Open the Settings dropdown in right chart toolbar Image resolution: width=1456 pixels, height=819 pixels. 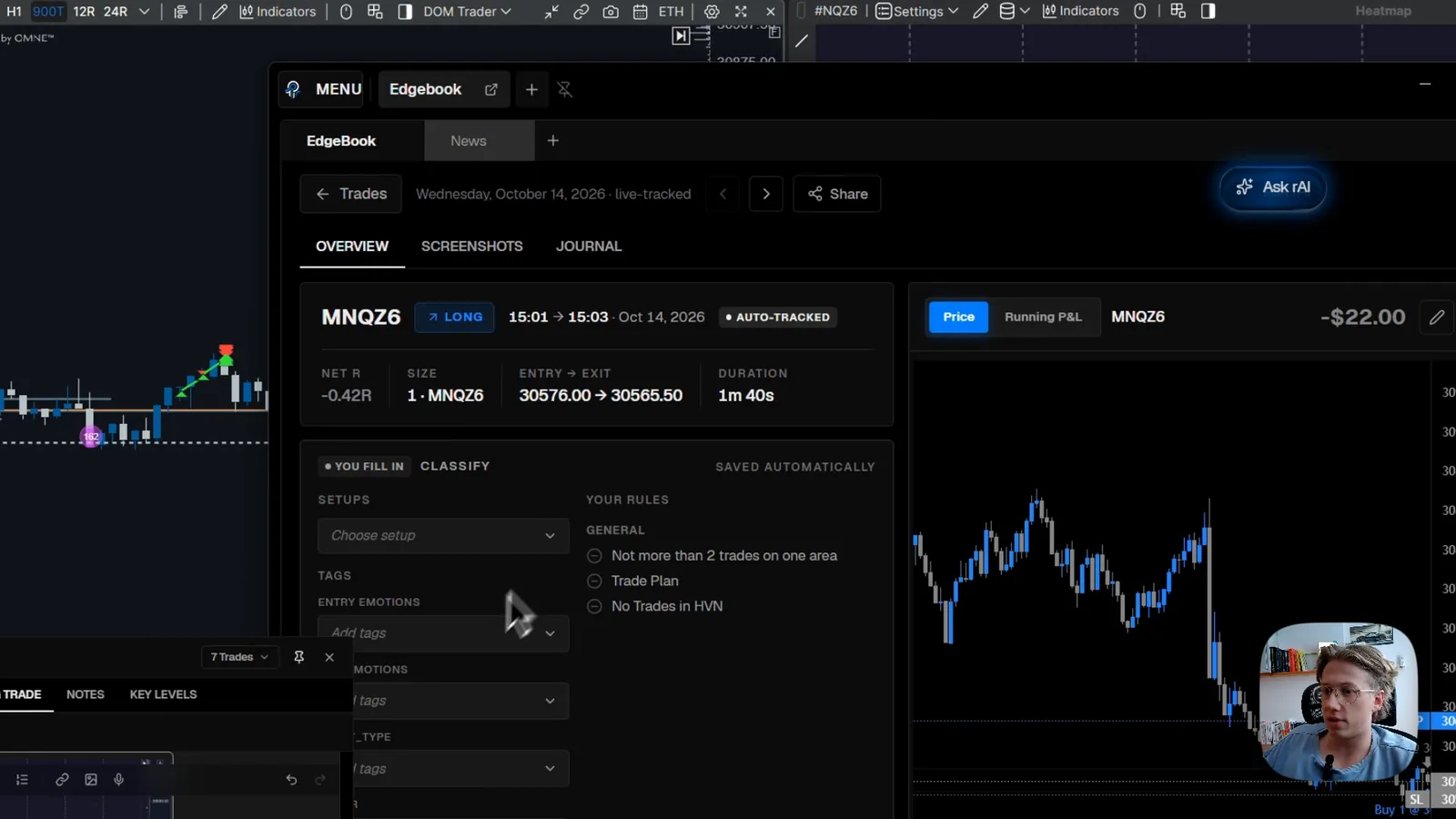pos(917,12)
